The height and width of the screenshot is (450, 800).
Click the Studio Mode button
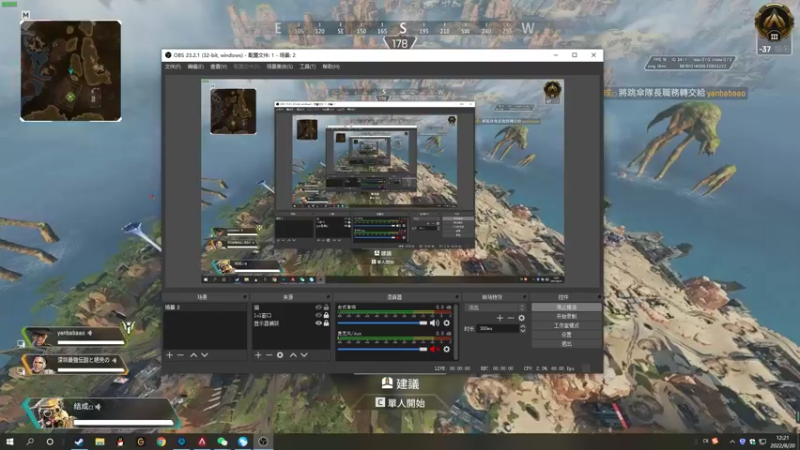(566, 326)
